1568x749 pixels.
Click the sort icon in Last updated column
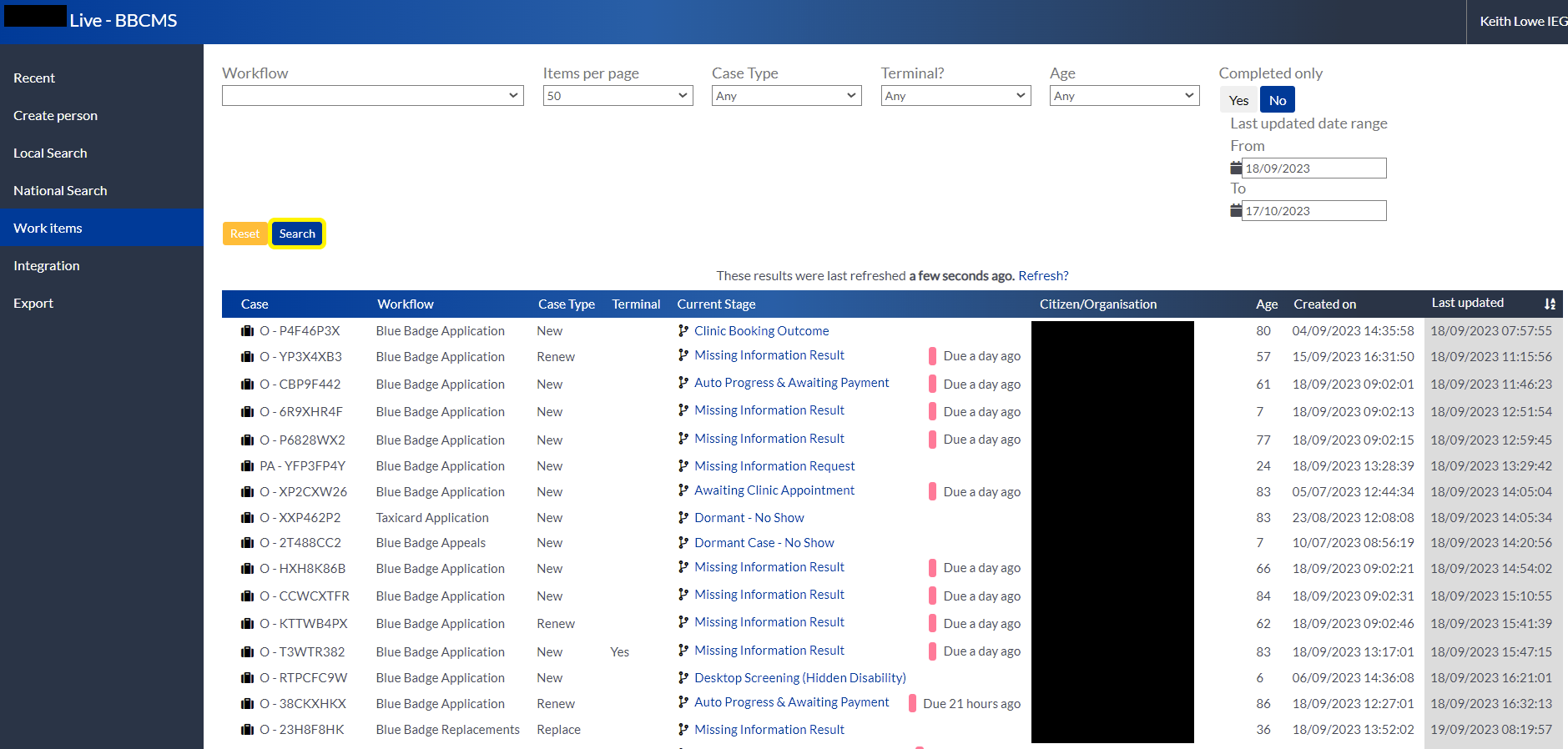pyautogui.click(x=1550, y=304)
